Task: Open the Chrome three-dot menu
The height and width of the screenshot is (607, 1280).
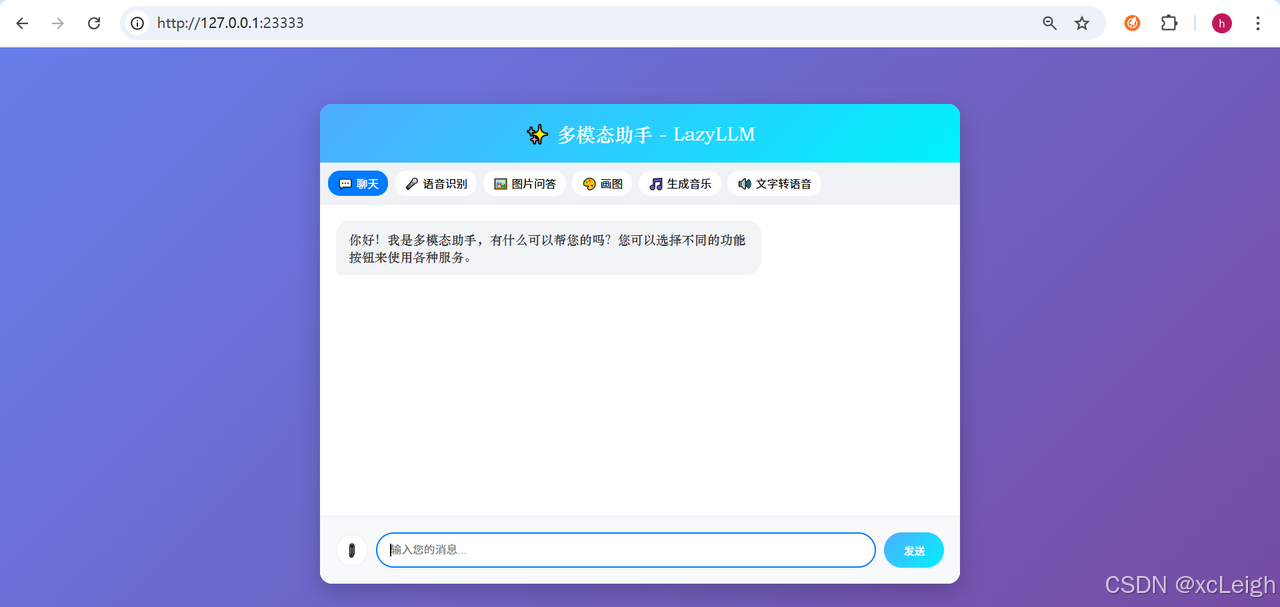Action: tap(1258, 23)
